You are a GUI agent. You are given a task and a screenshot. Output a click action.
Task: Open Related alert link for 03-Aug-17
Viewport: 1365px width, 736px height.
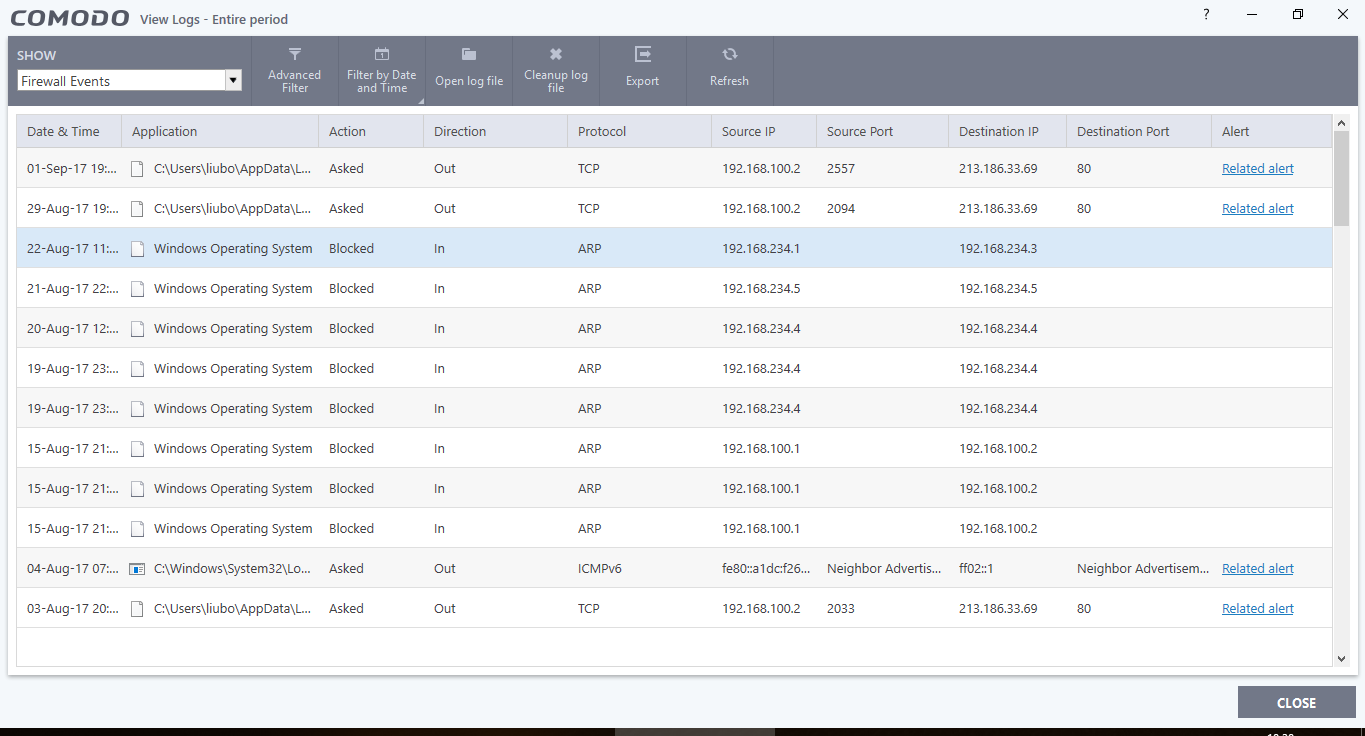click(x=1258, y=609)
